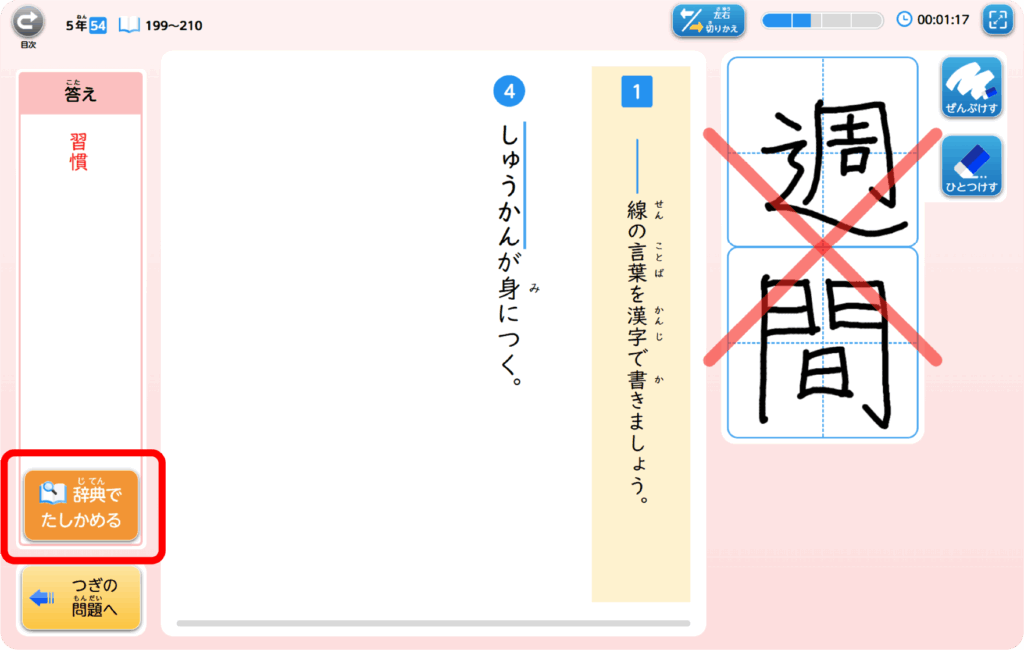Click the horizontal scrollbar under the question

433,623
